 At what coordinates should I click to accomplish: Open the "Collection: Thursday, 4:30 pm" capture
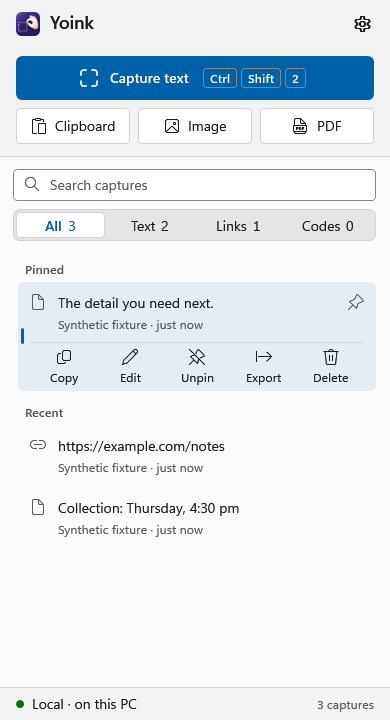pos(197,518)
